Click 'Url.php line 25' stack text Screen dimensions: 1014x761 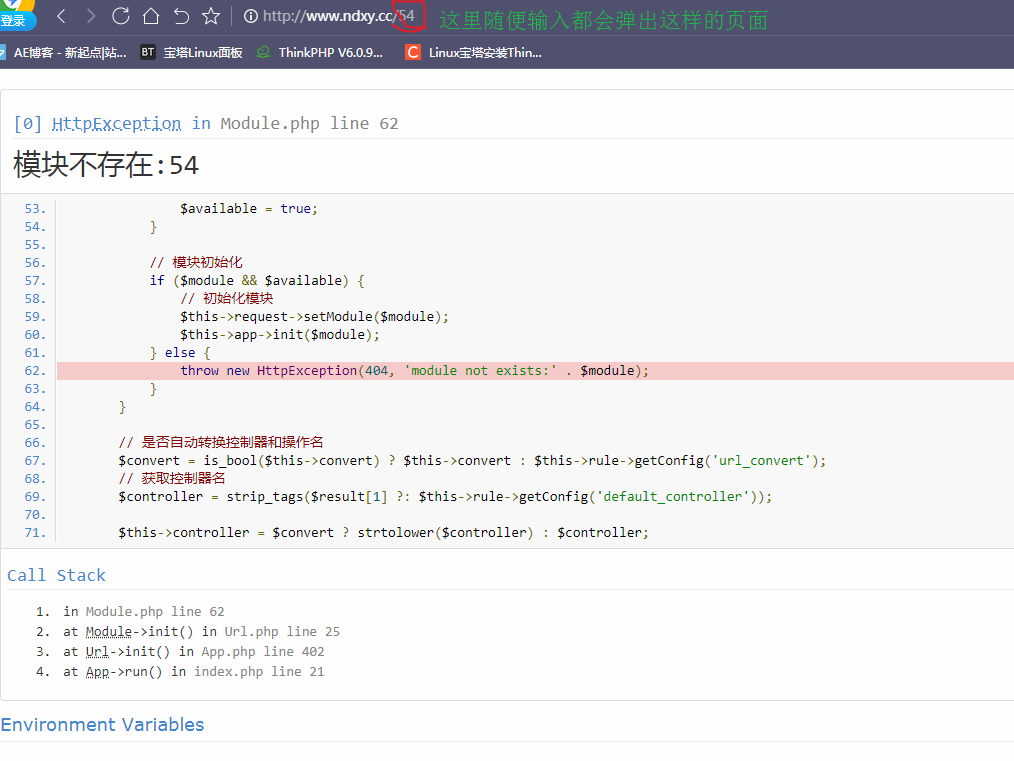pos(282,632)
